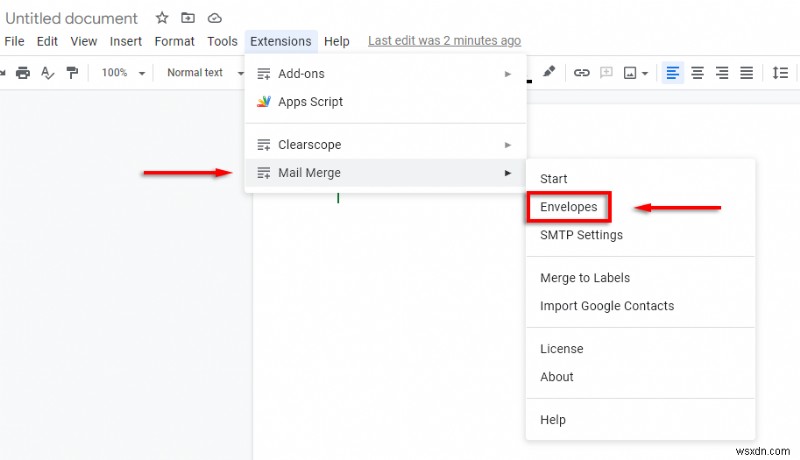The height and width of the screenshot is (460, 800).
Task: Print the document using printer icon
Action: click(23, 73)
